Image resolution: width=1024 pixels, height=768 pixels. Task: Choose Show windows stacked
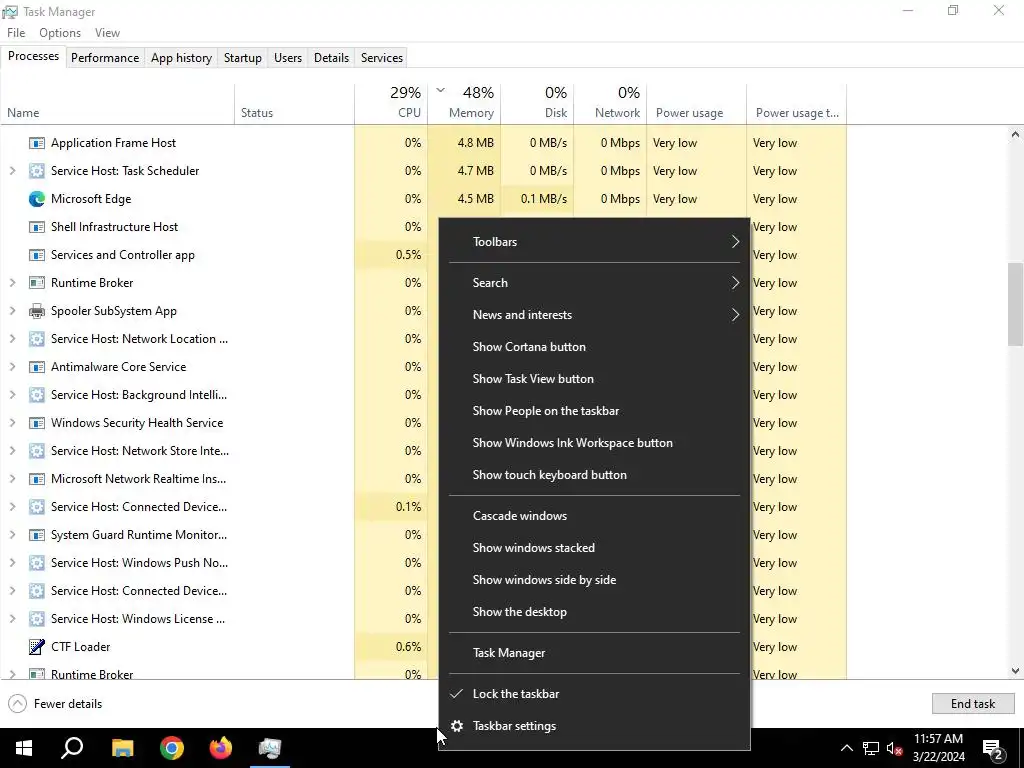point(594,548)
